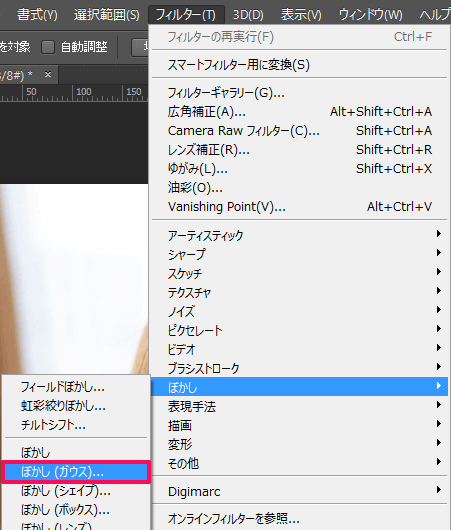Expand the ビデオ submenu

pos(300,349)
